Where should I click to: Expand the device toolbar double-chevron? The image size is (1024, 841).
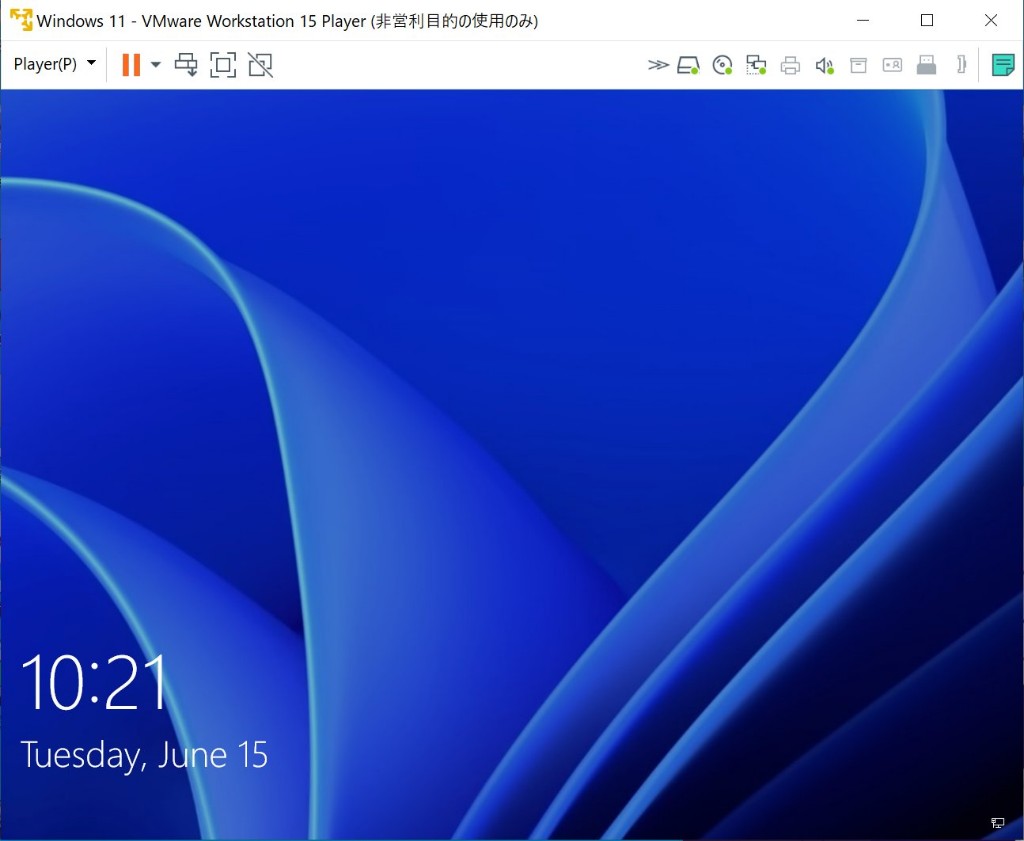(x=657, y=65)
